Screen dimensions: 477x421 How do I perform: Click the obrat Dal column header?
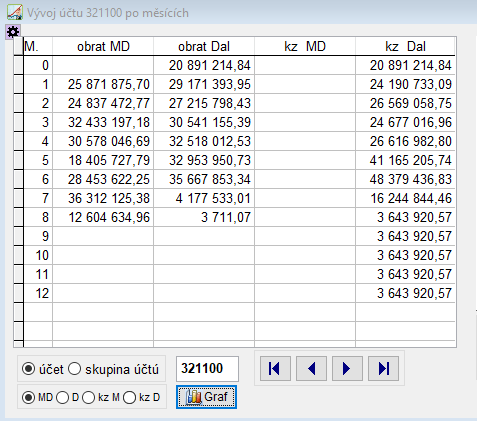click(x=204, y=46)
